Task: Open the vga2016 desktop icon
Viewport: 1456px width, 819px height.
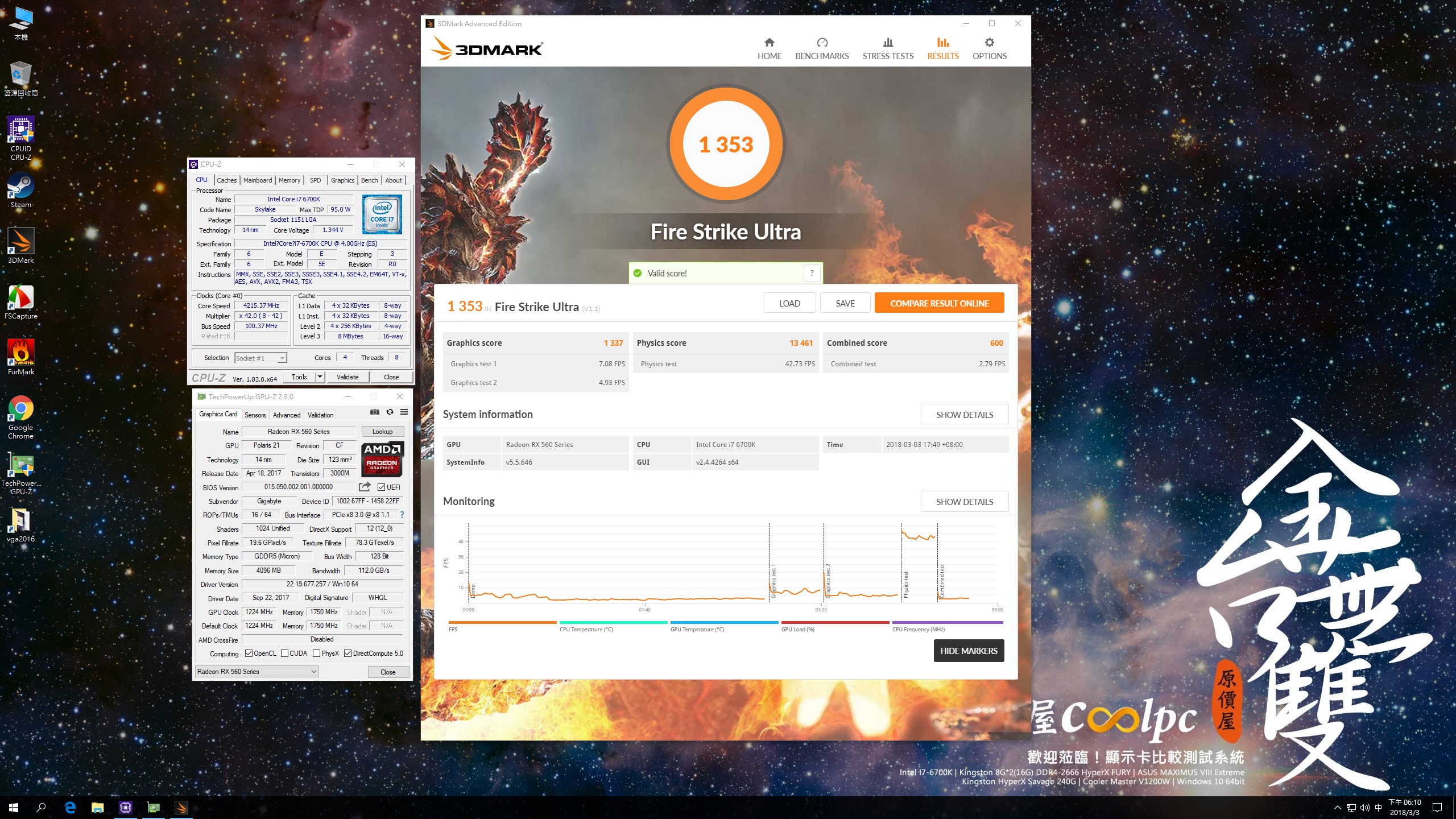Action: [x=20, y=524]
